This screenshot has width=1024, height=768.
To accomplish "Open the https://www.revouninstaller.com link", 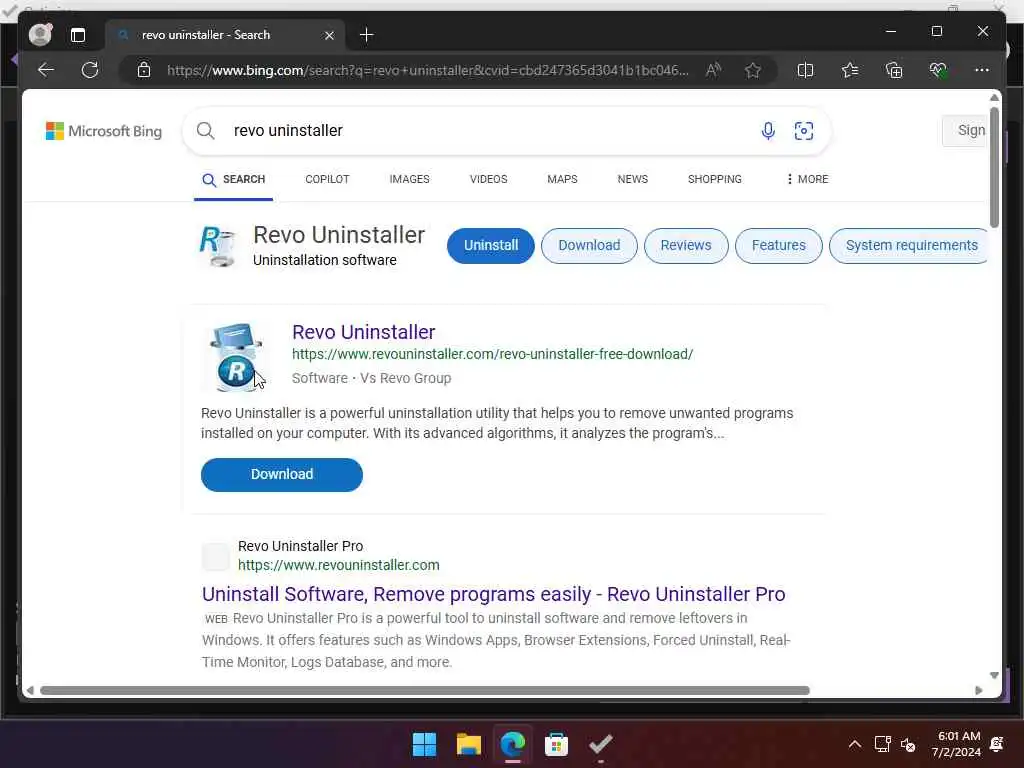I will click(338, 565).
